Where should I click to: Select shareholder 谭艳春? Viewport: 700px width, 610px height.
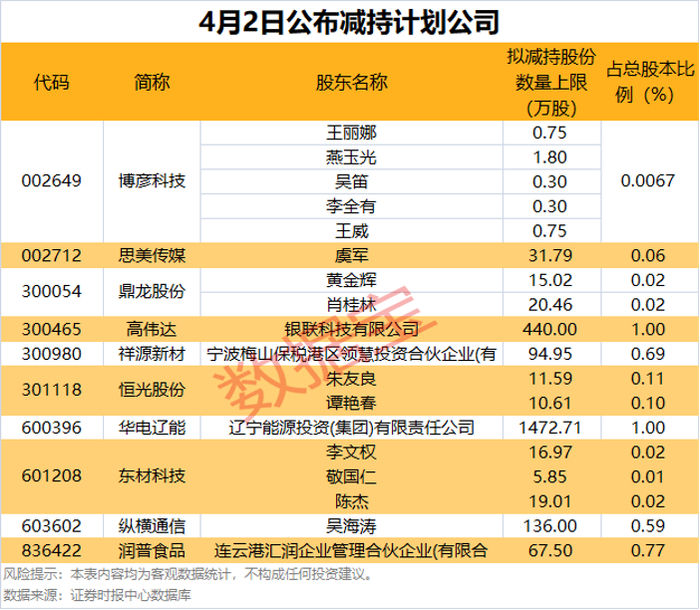(352, 403)
